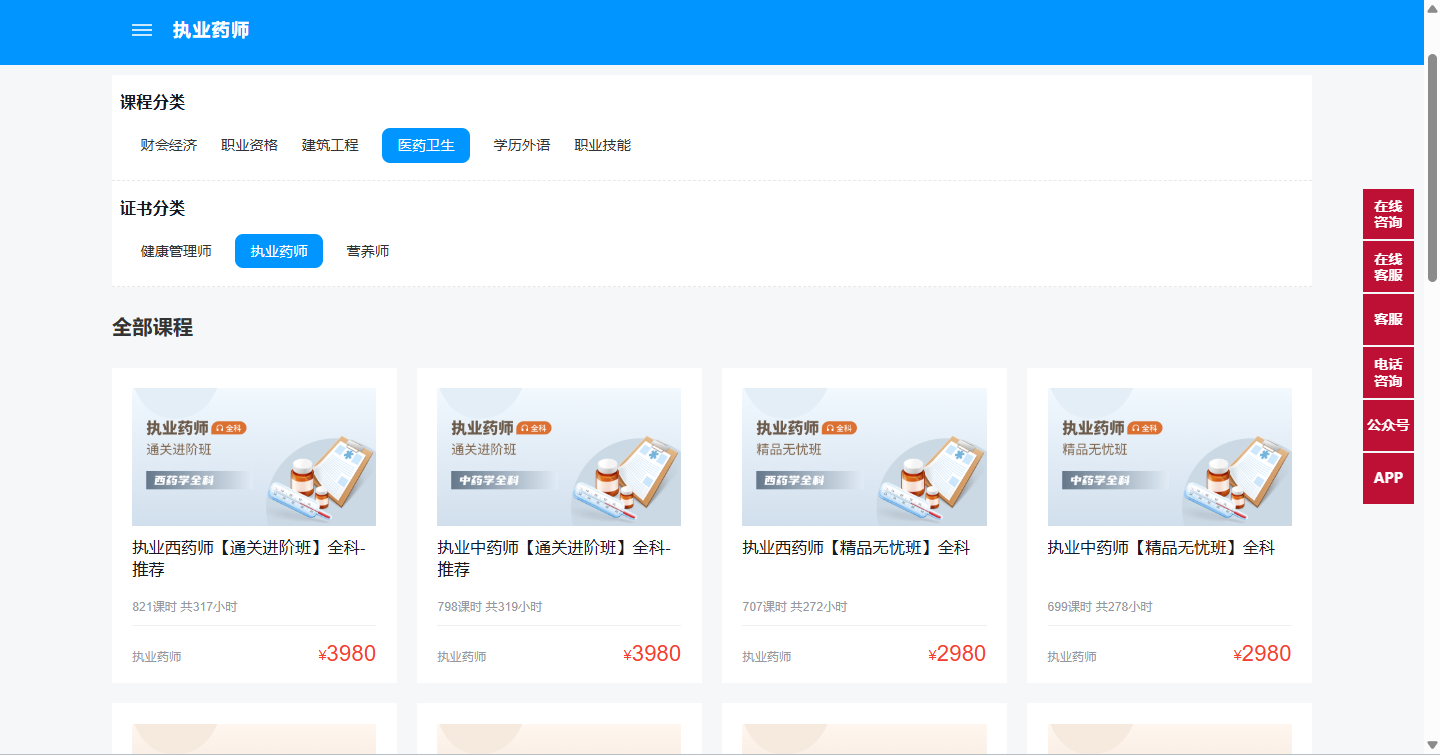Click the 在线客服 side button
This screenshot has width=1440, height=755.
pos(1388,267)
